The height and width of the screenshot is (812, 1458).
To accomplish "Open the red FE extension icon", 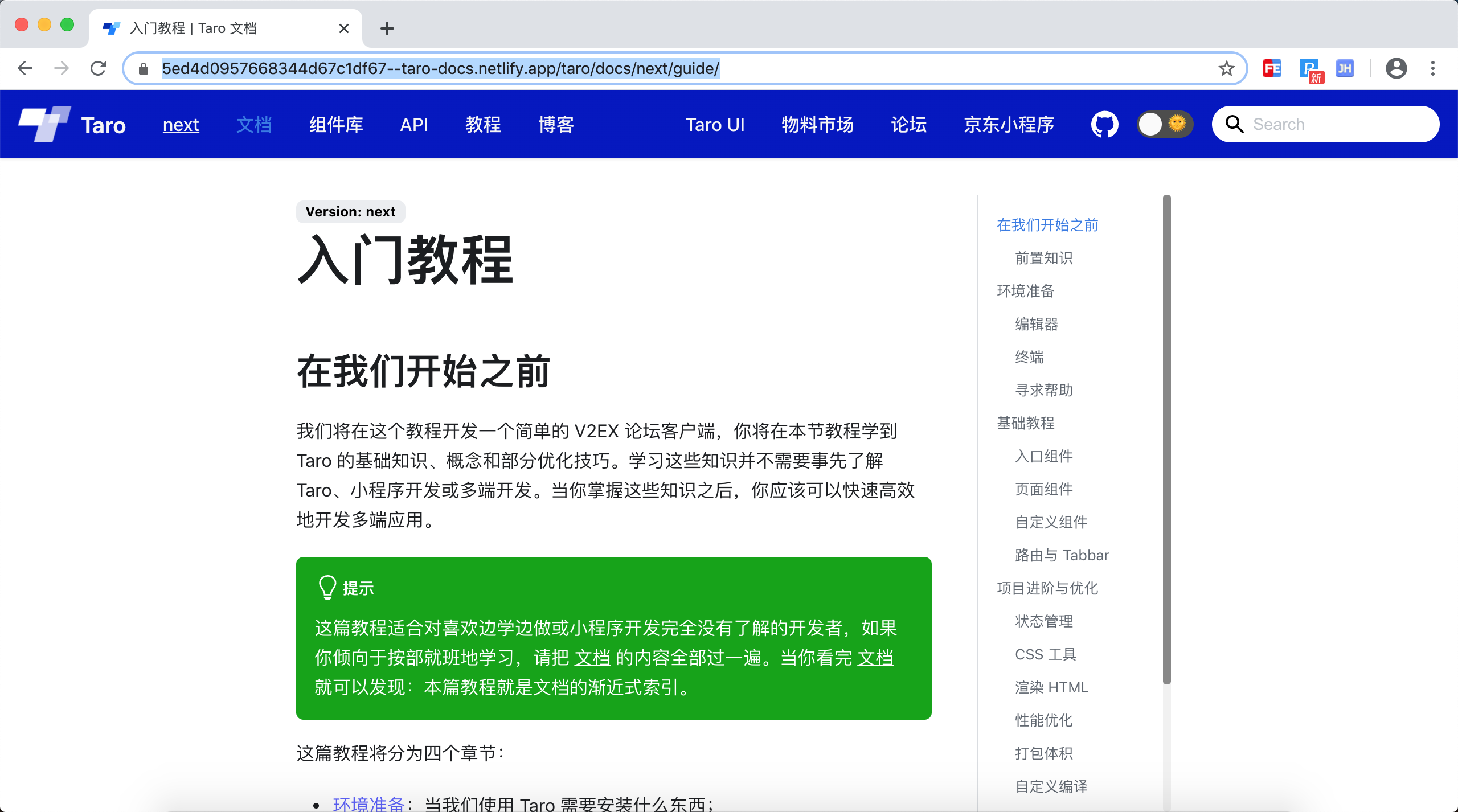I will point(1272,69).
